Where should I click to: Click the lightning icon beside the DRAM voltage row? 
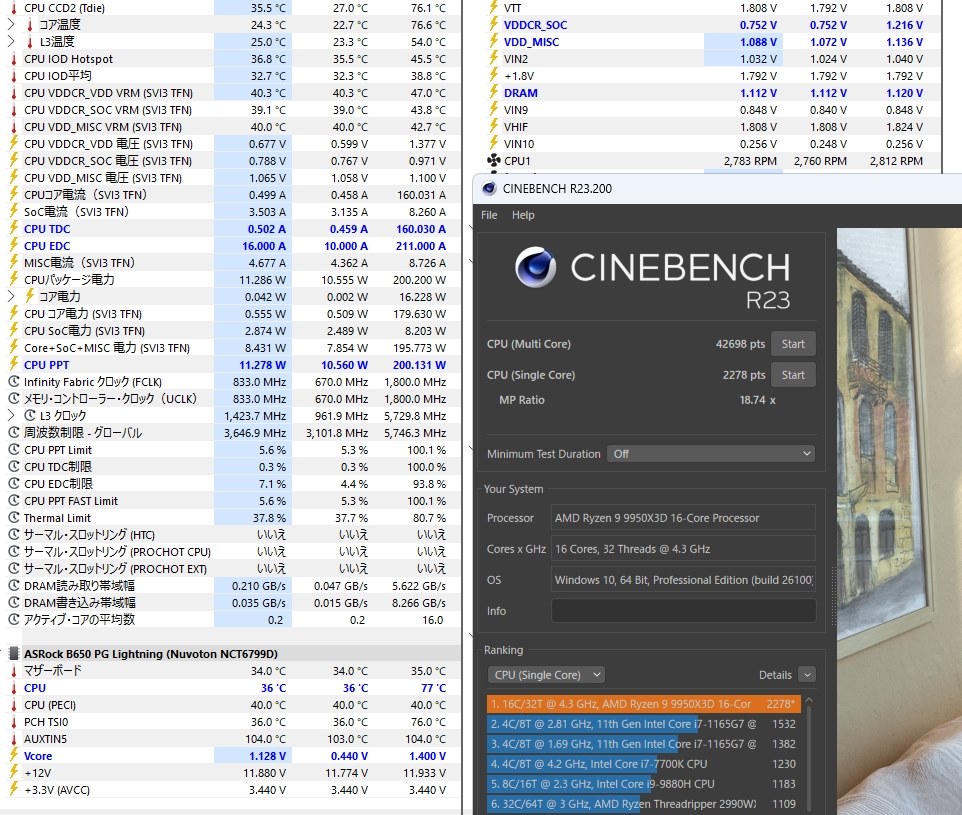492,93
